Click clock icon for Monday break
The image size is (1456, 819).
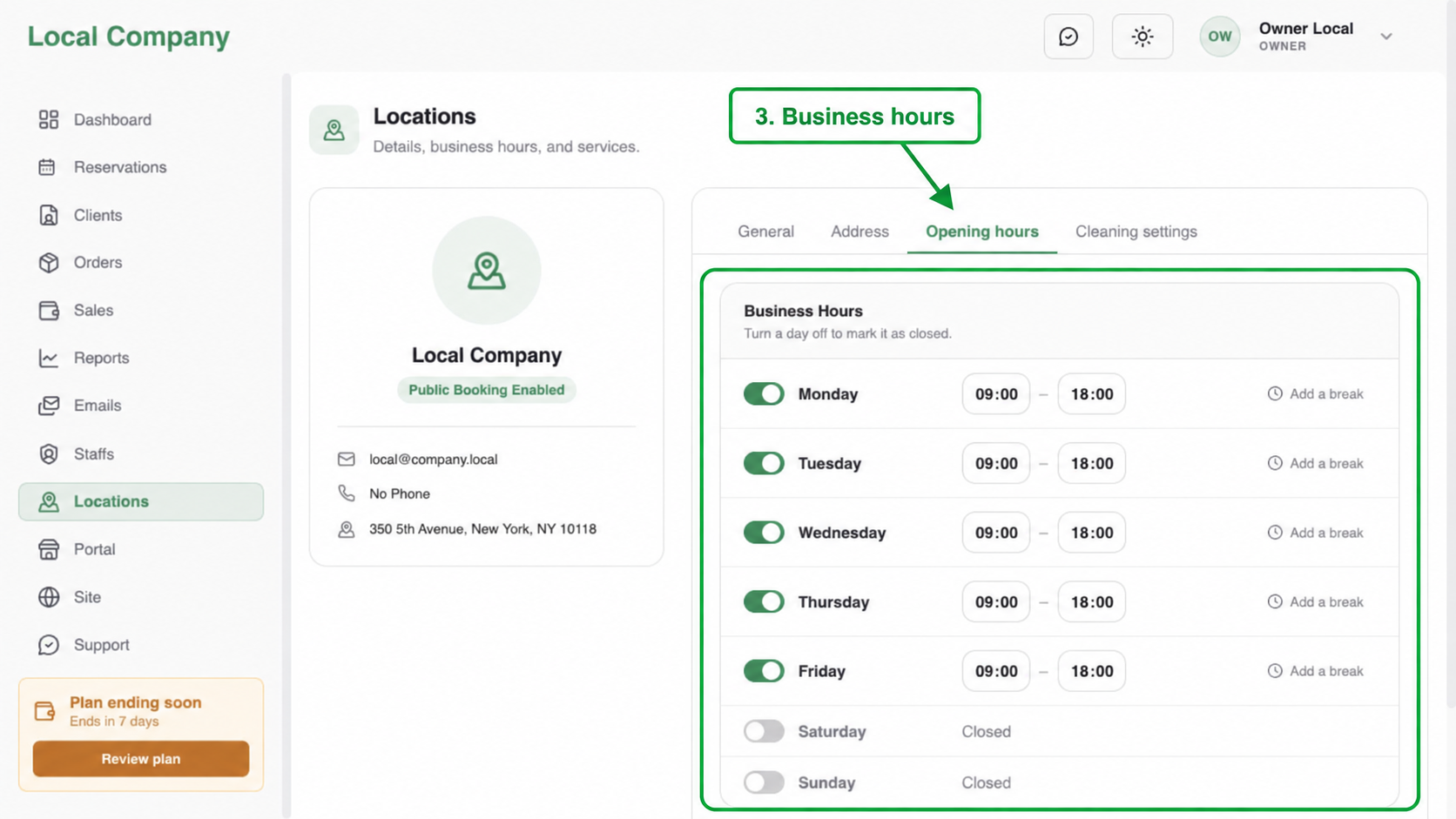pos(1275,393)
